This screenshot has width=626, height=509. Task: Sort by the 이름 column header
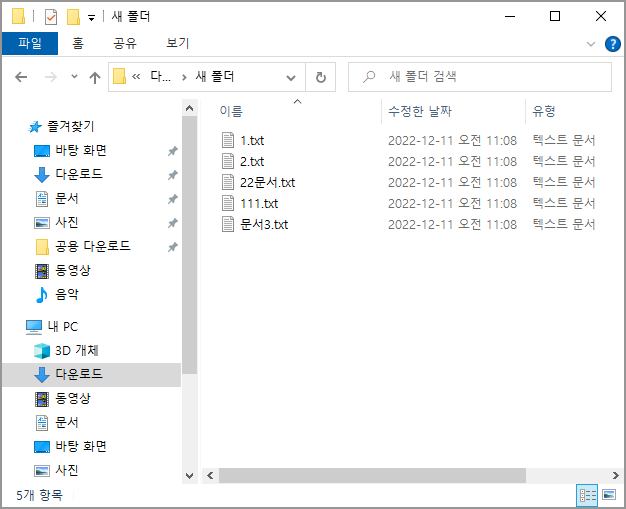[231, 111]
